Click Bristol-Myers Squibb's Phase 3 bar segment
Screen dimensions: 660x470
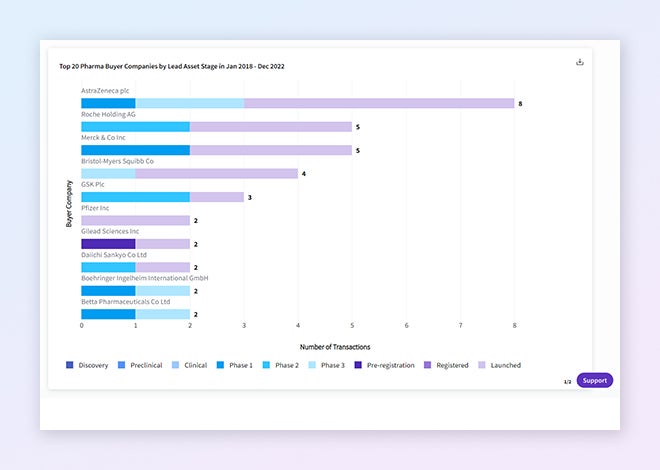[108, 173]
